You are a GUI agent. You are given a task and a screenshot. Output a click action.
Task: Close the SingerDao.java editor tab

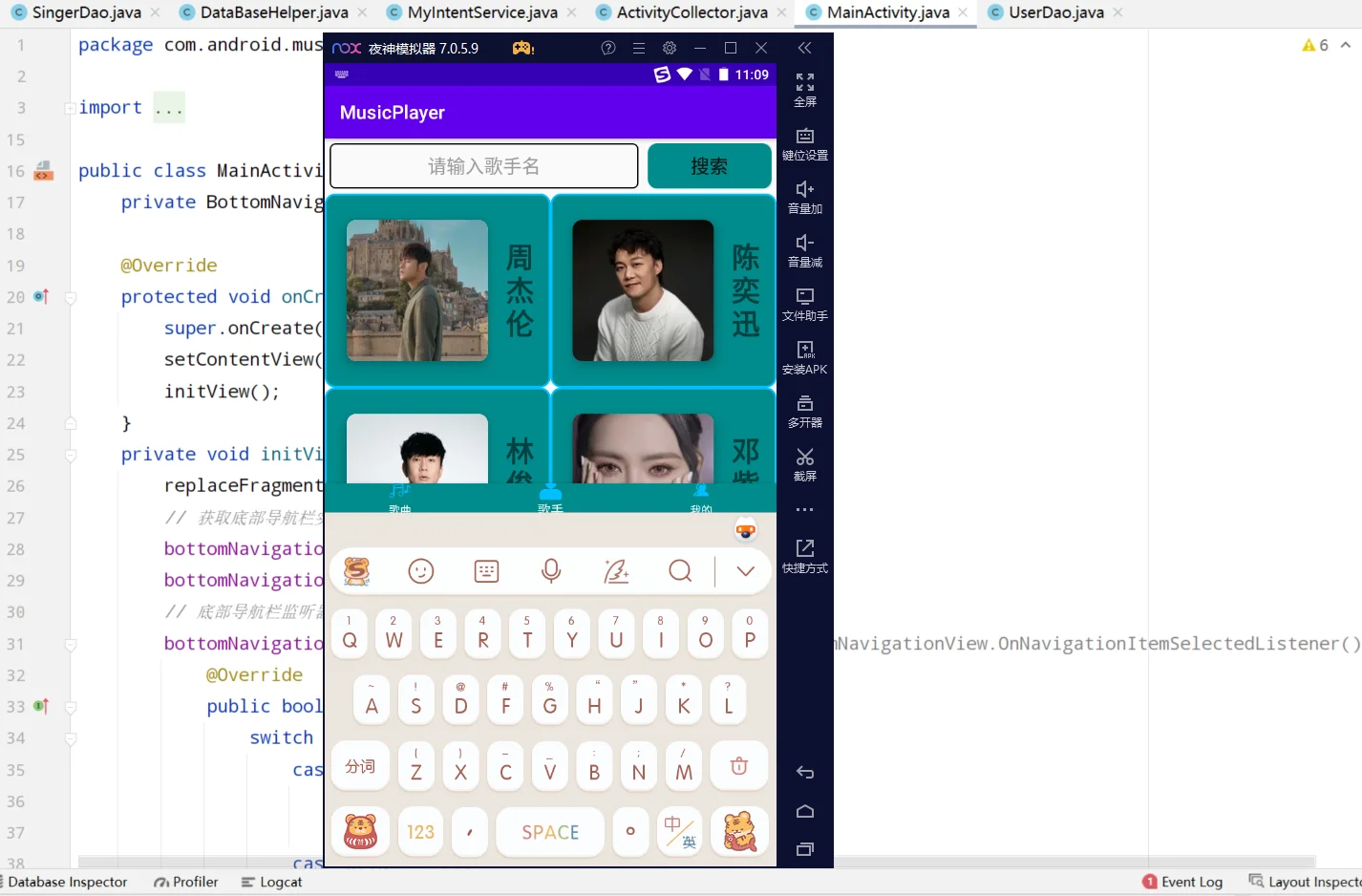pyautogui.click(x=156, y=12)
